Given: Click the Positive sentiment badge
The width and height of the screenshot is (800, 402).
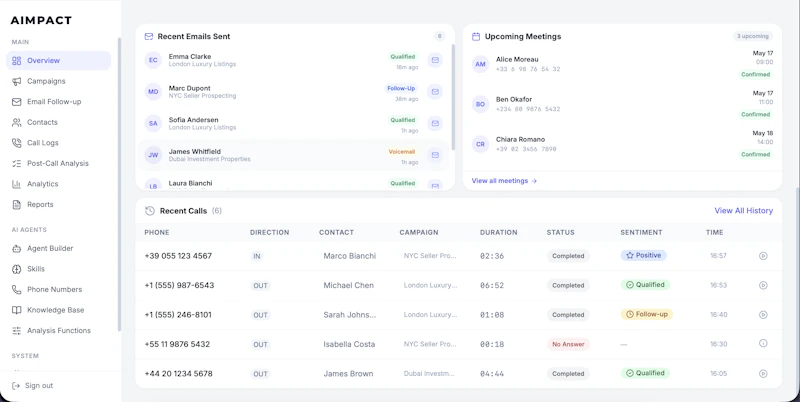Looking at the screenshot, I should click(643, 255).
